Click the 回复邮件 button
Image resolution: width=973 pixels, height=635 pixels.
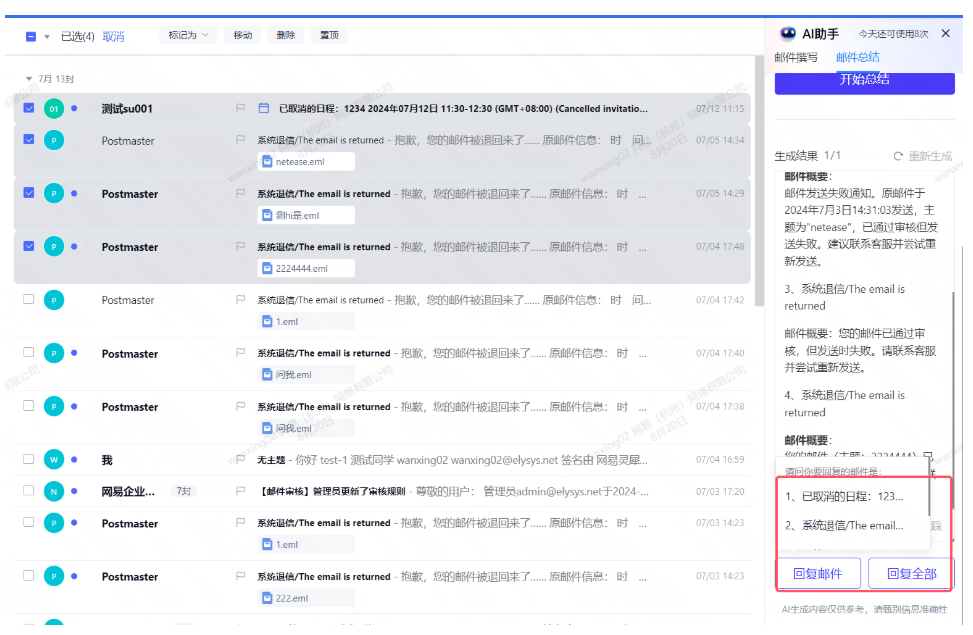pos(818,574)
